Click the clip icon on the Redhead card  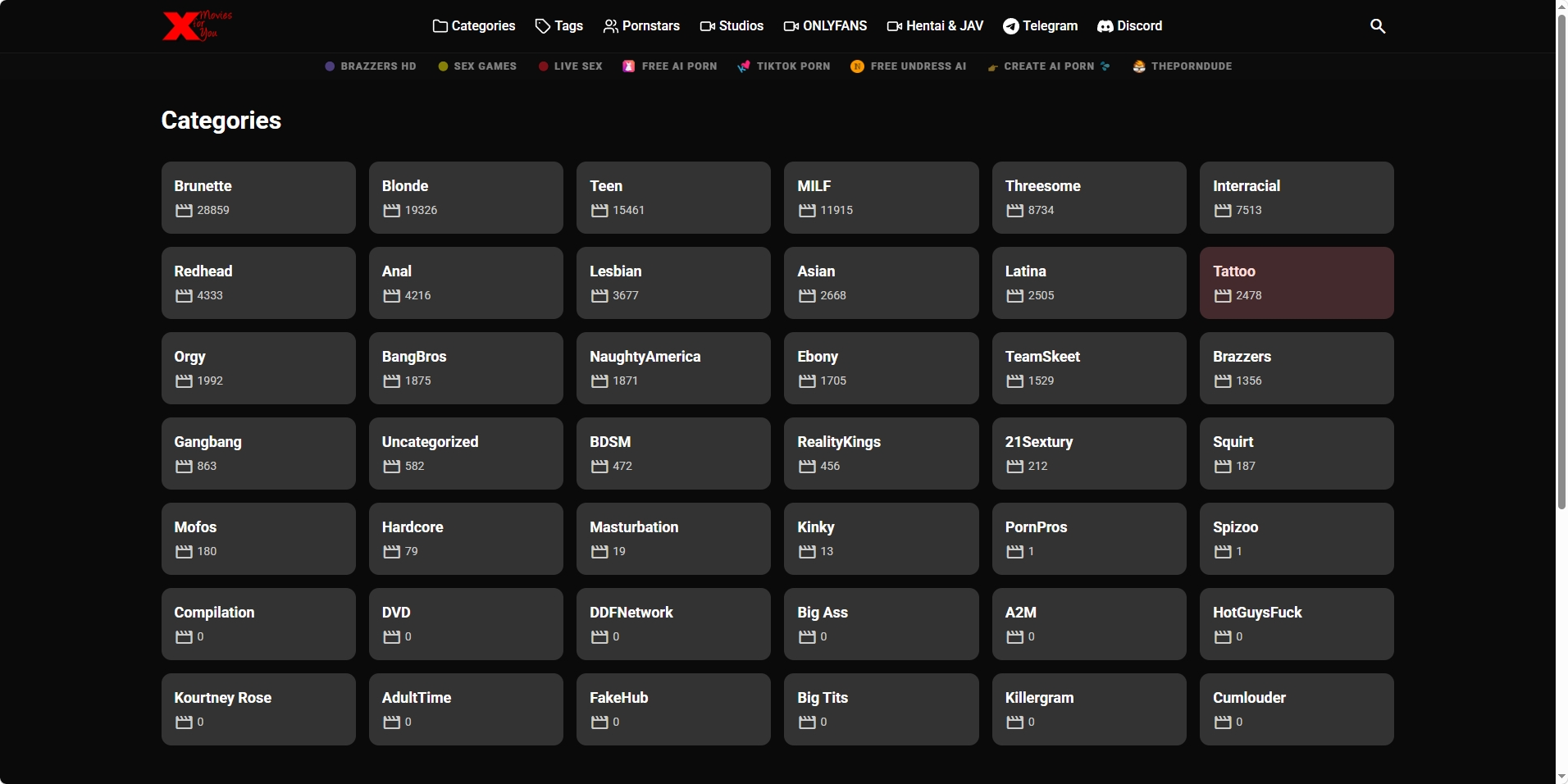(x=184, y=296)
